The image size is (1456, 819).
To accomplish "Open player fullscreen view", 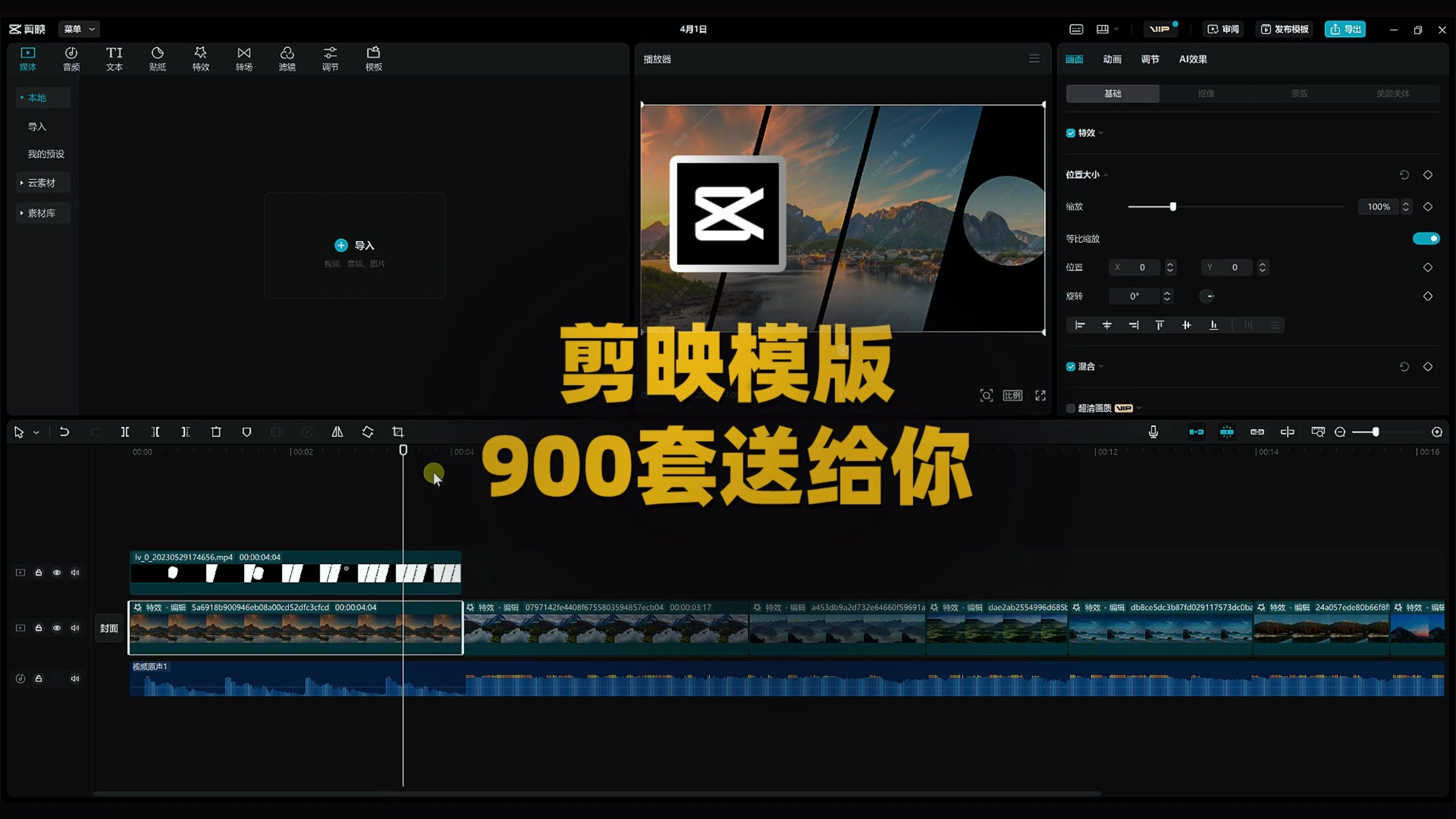I will pos(1040,395).
